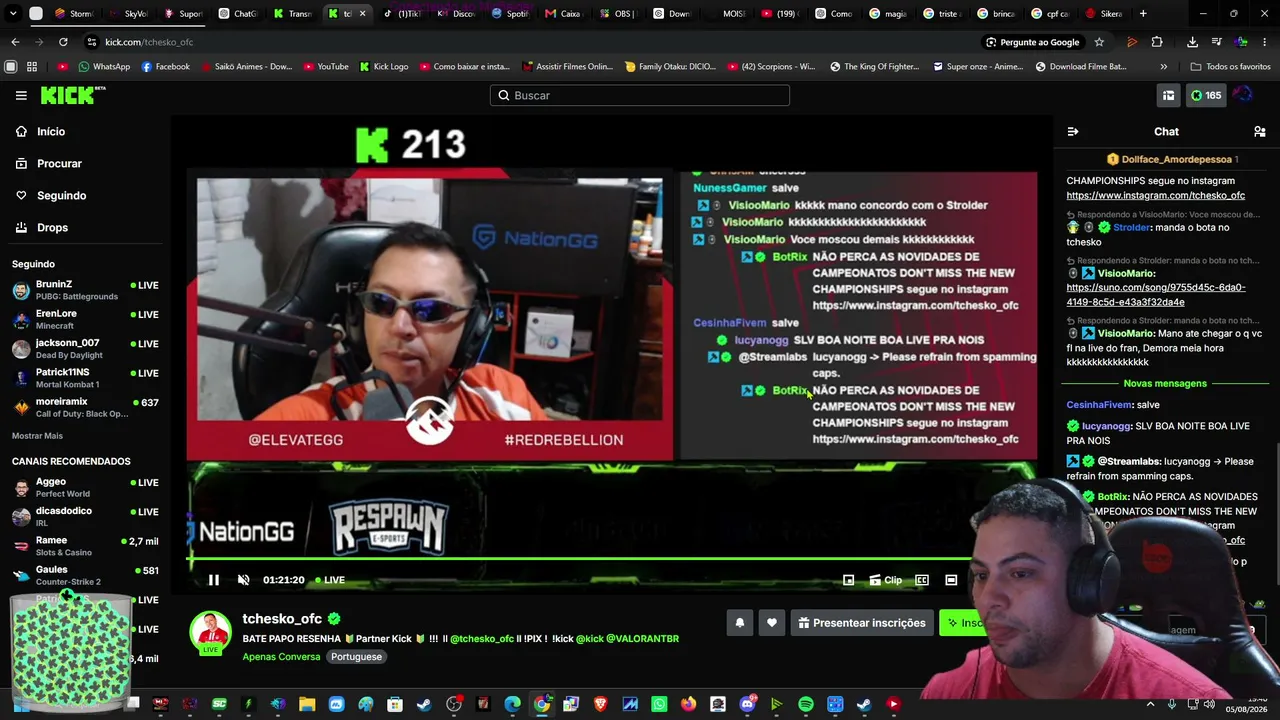Open Drops in the sidebar
The width and height of the screenshot is (1280, 720).
(x=85, y=228)
